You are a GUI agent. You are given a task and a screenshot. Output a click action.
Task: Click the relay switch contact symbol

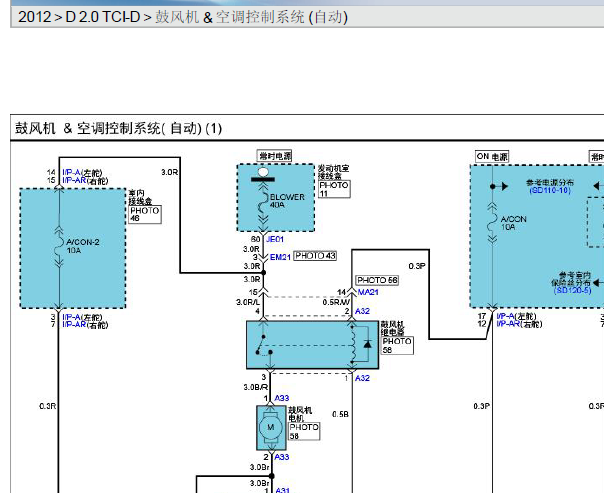[264, 345]
